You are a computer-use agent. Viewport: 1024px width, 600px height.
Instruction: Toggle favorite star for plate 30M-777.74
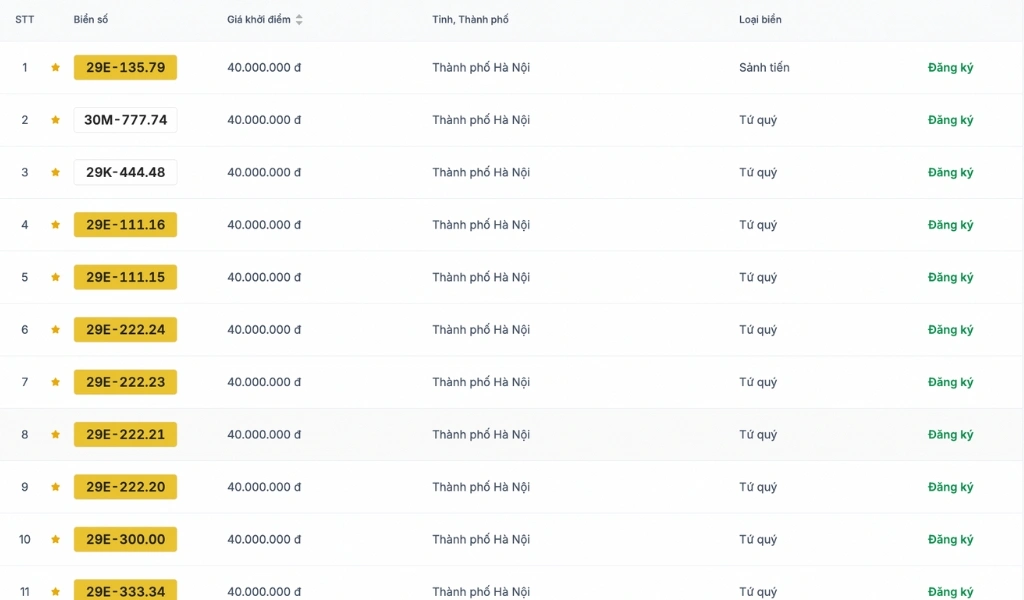point(56,119)
